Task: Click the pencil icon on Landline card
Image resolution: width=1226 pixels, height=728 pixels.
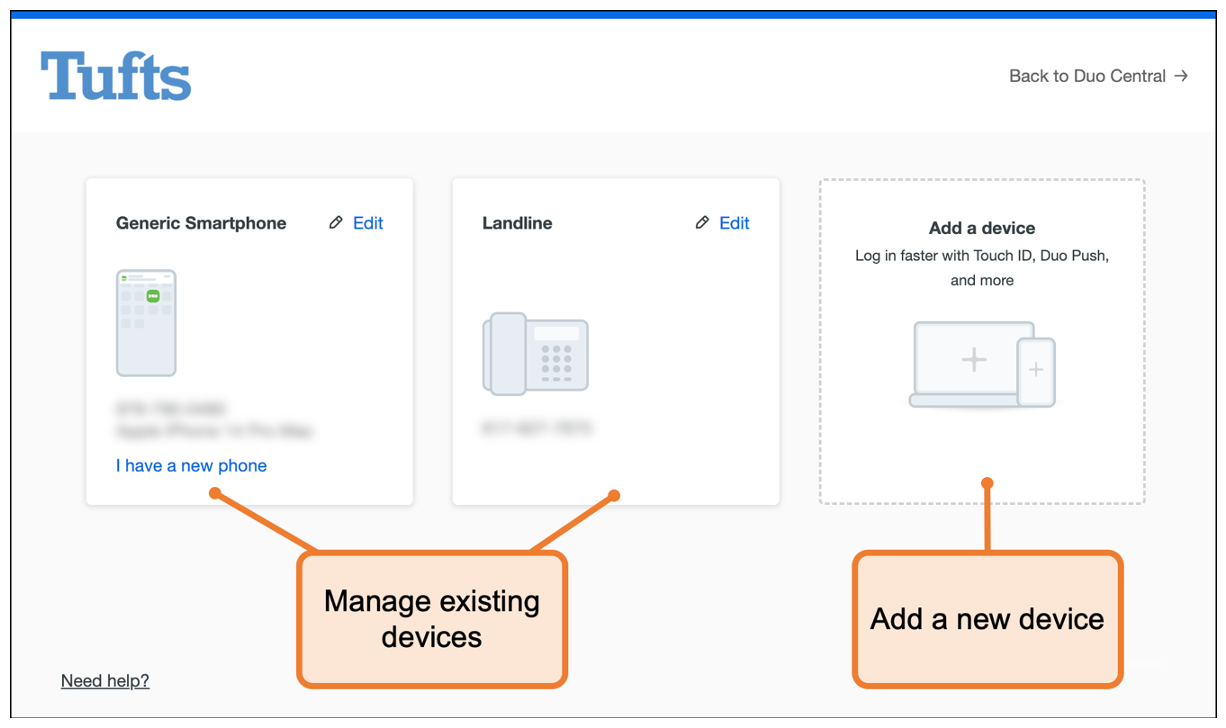Action: pyautogui.click(x=702, y=223)
